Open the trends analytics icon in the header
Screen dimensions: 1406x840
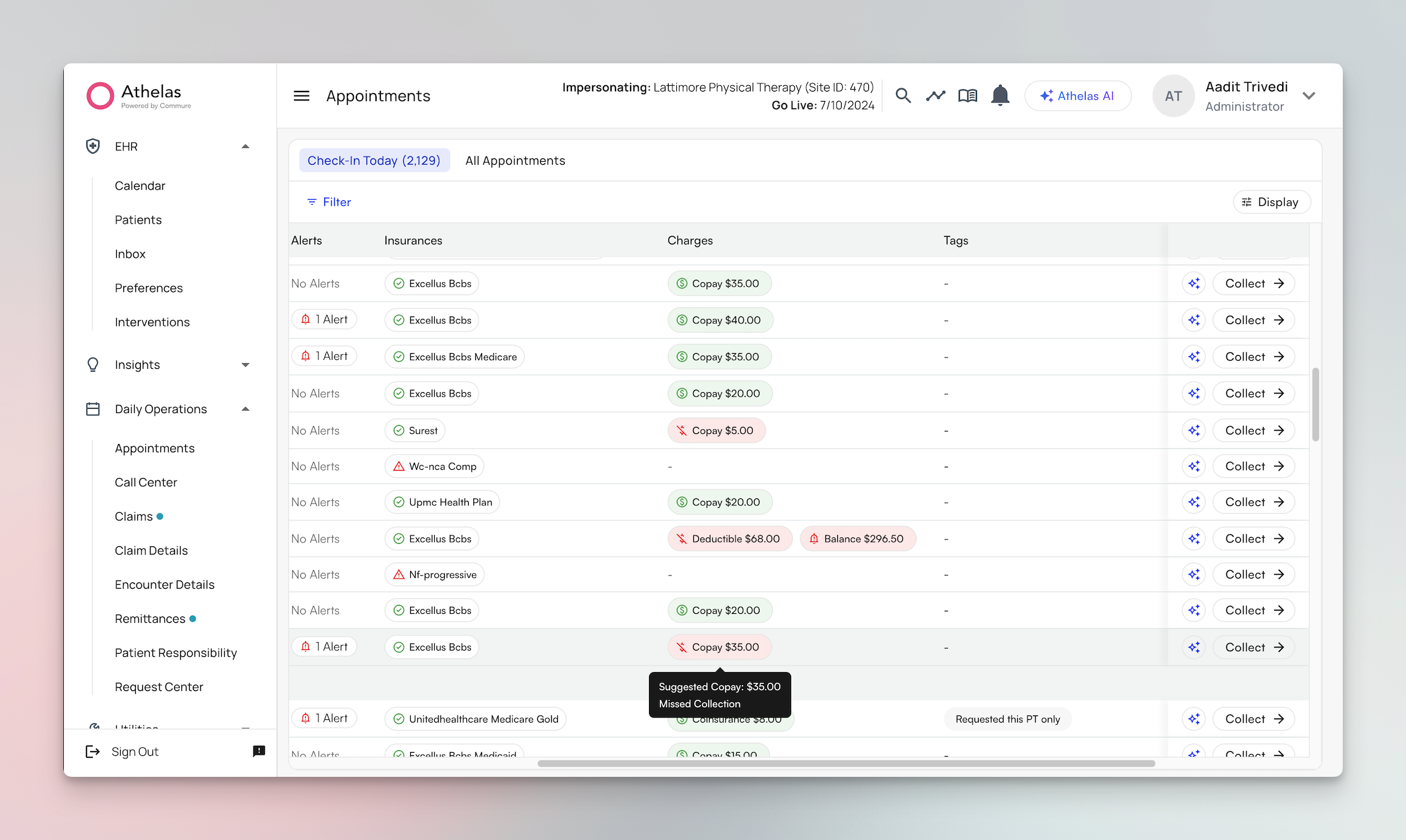[935, 95]
